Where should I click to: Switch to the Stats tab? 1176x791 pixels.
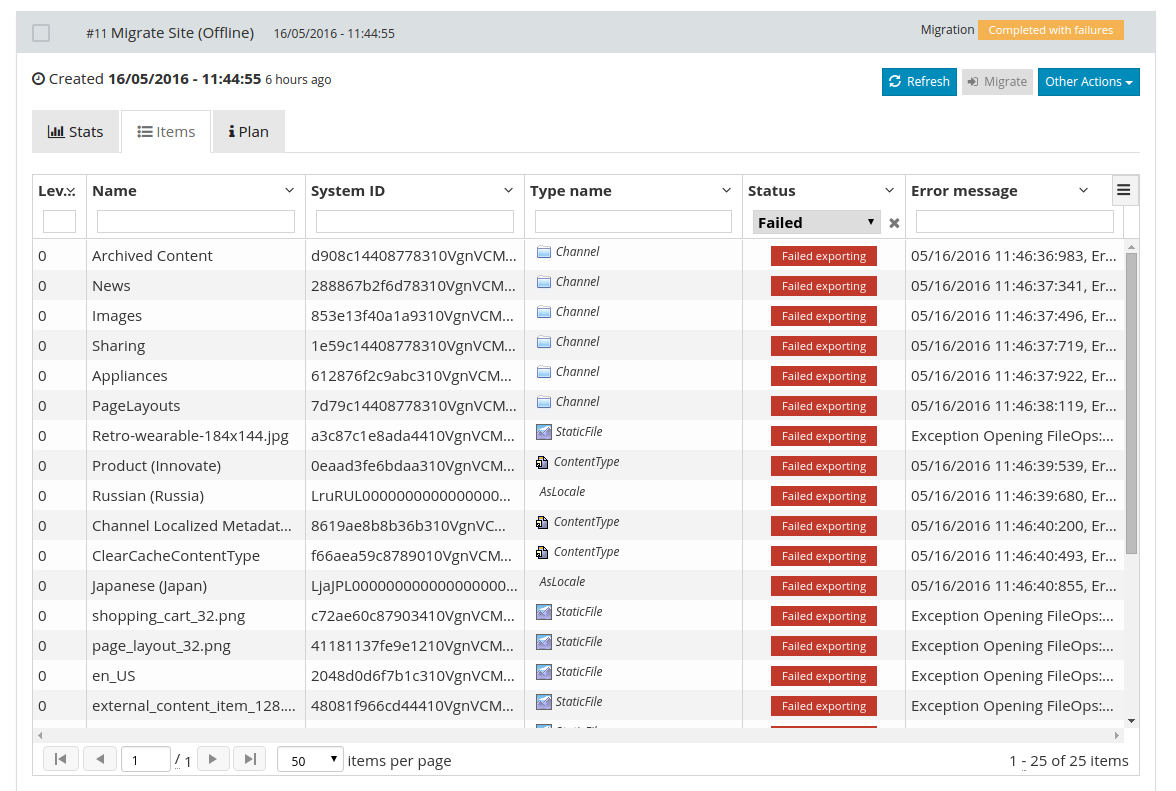75,132
